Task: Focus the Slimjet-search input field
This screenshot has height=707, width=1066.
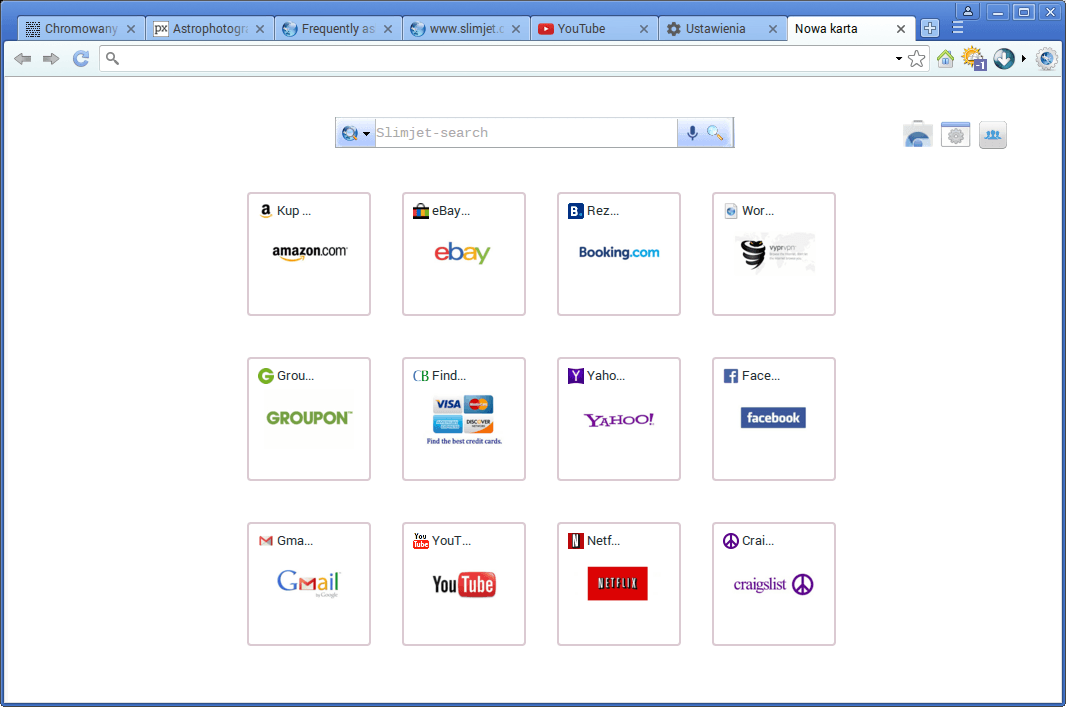Action: [526, 133]
